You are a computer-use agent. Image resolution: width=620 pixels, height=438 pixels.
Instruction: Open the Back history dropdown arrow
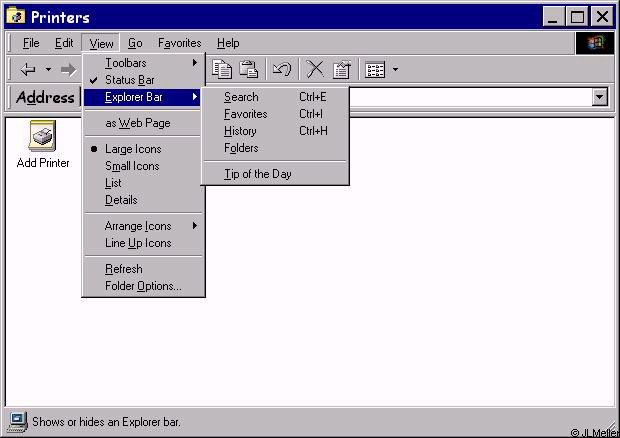click(48, 70)
